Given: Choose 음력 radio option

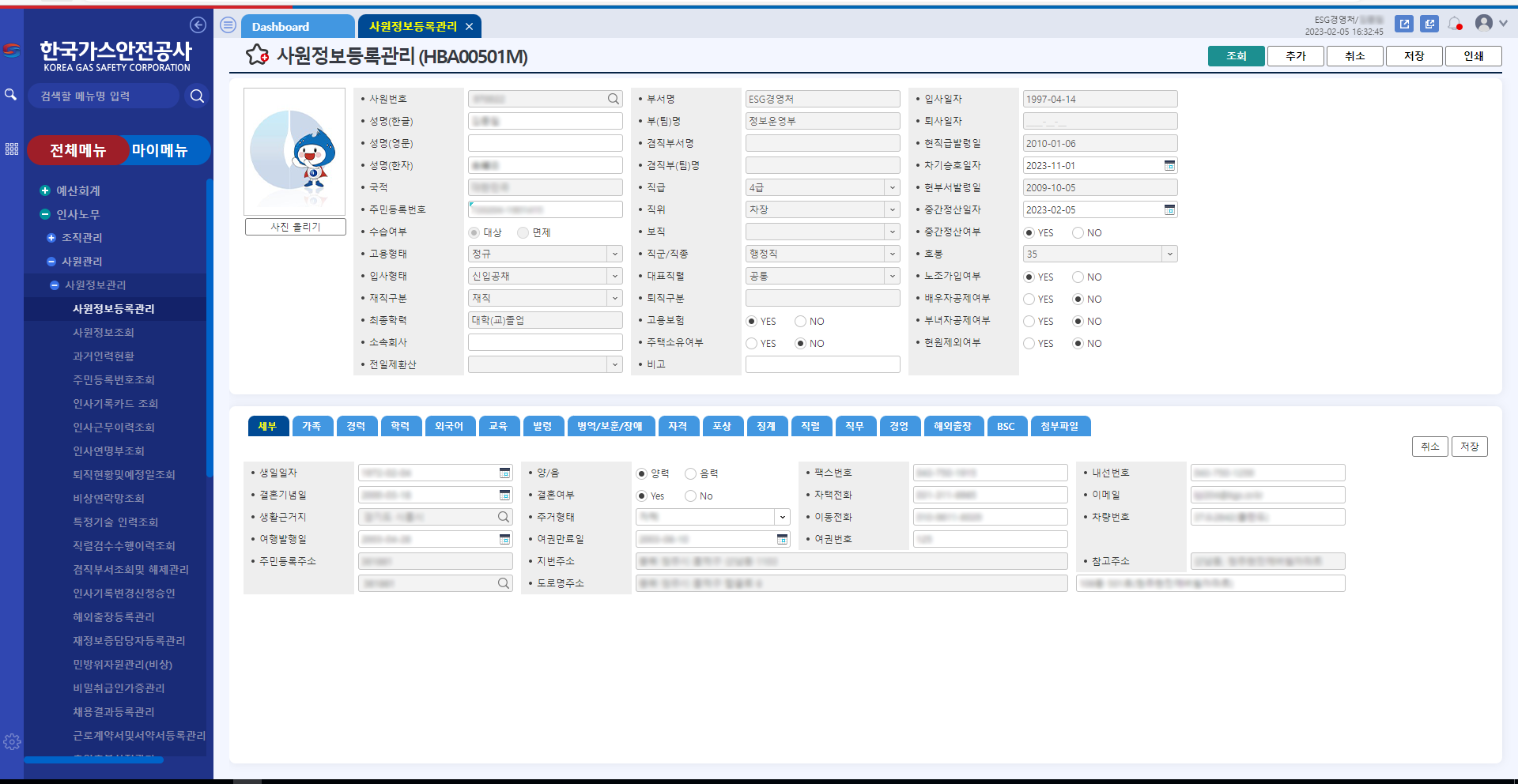Looking at the screenshot, I should 691,473.
